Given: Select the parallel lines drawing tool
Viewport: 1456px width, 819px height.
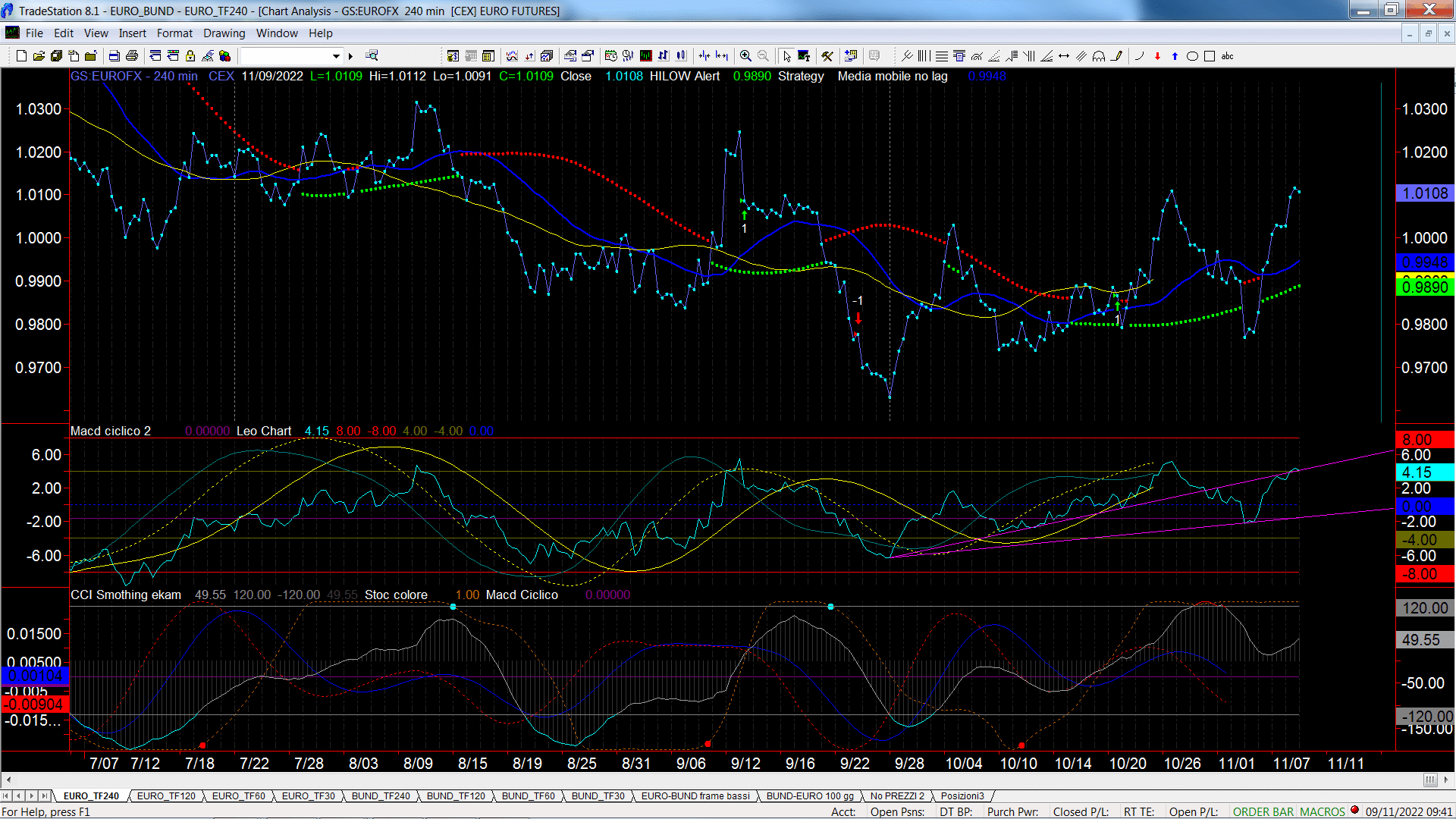Looking at the screenshot, I should point(1081,55).
